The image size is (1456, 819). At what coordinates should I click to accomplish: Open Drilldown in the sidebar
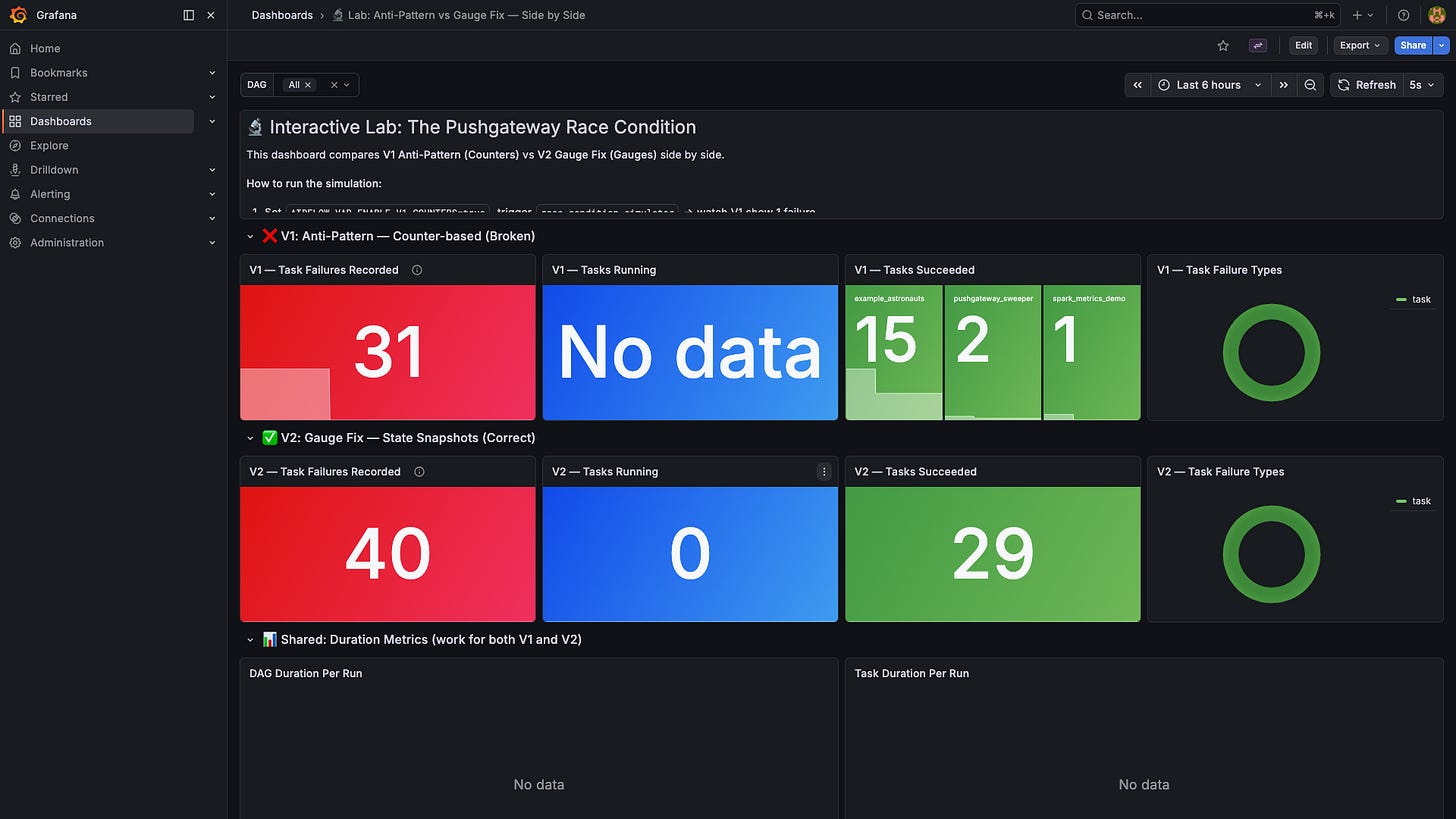point(54,170)
